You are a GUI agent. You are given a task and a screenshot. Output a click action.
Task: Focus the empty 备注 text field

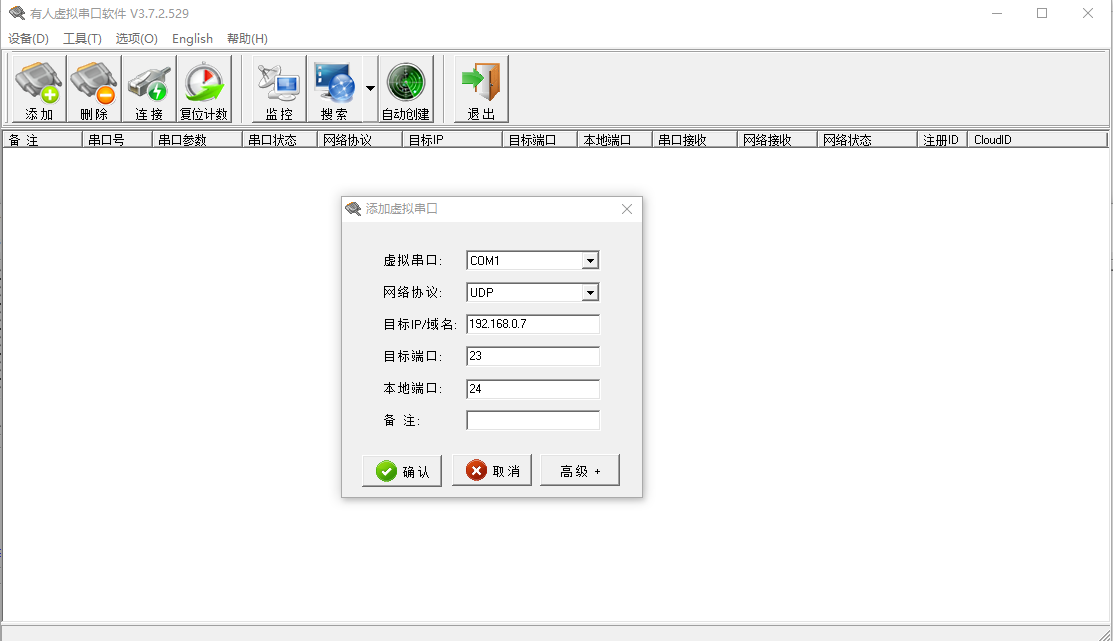pos(532,421)
